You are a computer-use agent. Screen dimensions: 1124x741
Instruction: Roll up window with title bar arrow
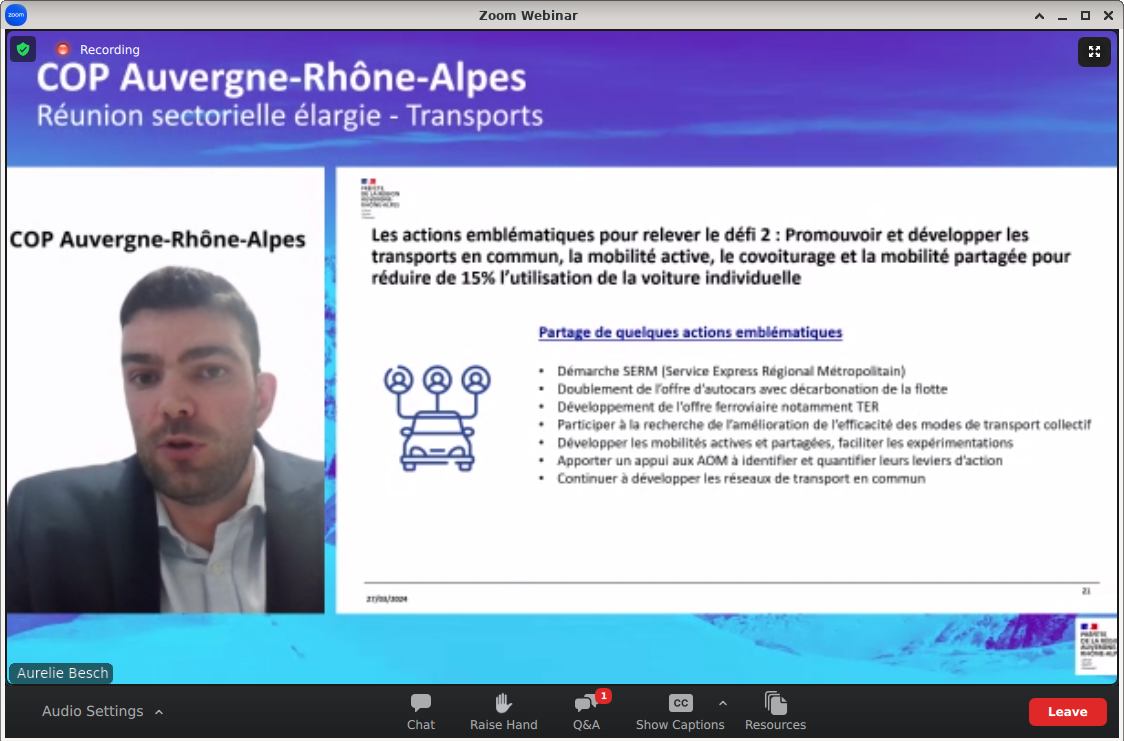click(1039, 16)
